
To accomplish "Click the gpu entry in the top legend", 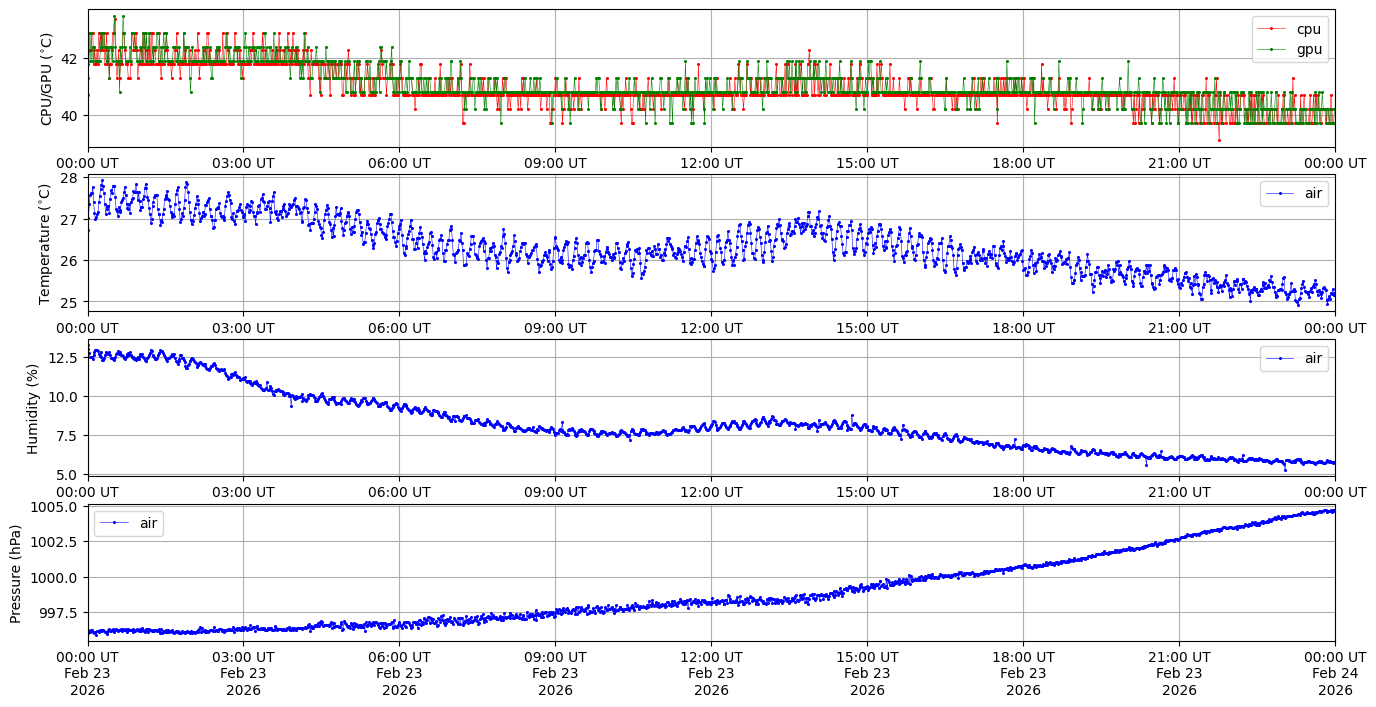I will click(1309, 48).
